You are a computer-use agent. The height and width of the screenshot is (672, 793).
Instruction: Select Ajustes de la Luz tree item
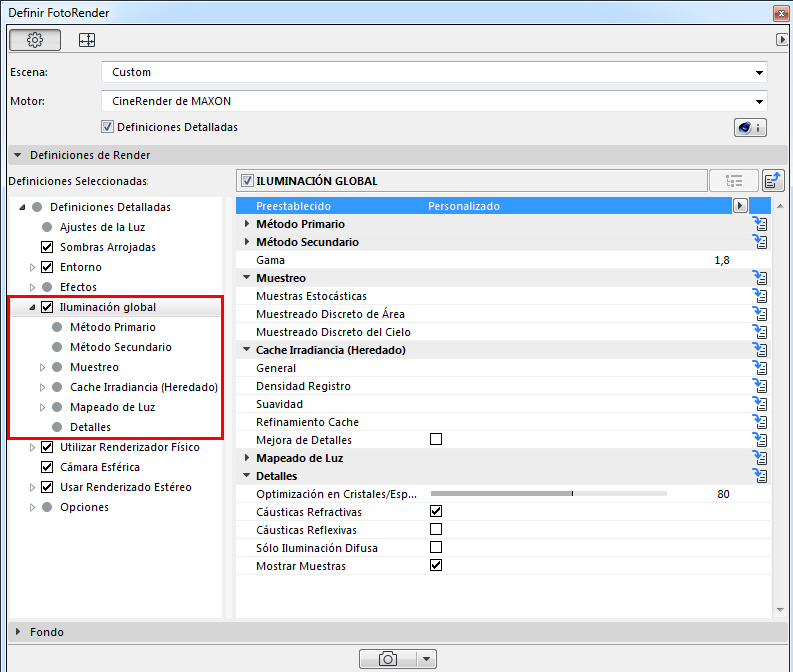point(102,227)
